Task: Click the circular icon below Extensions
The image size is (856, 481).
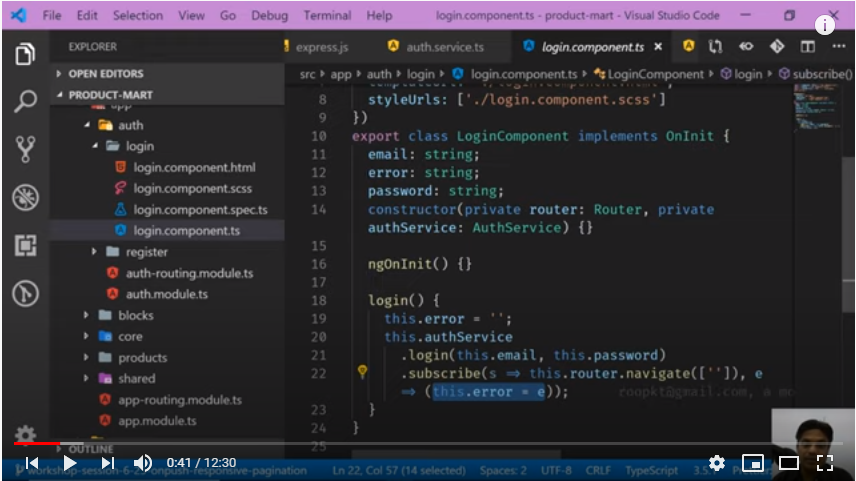Action: tap(25, 293)
